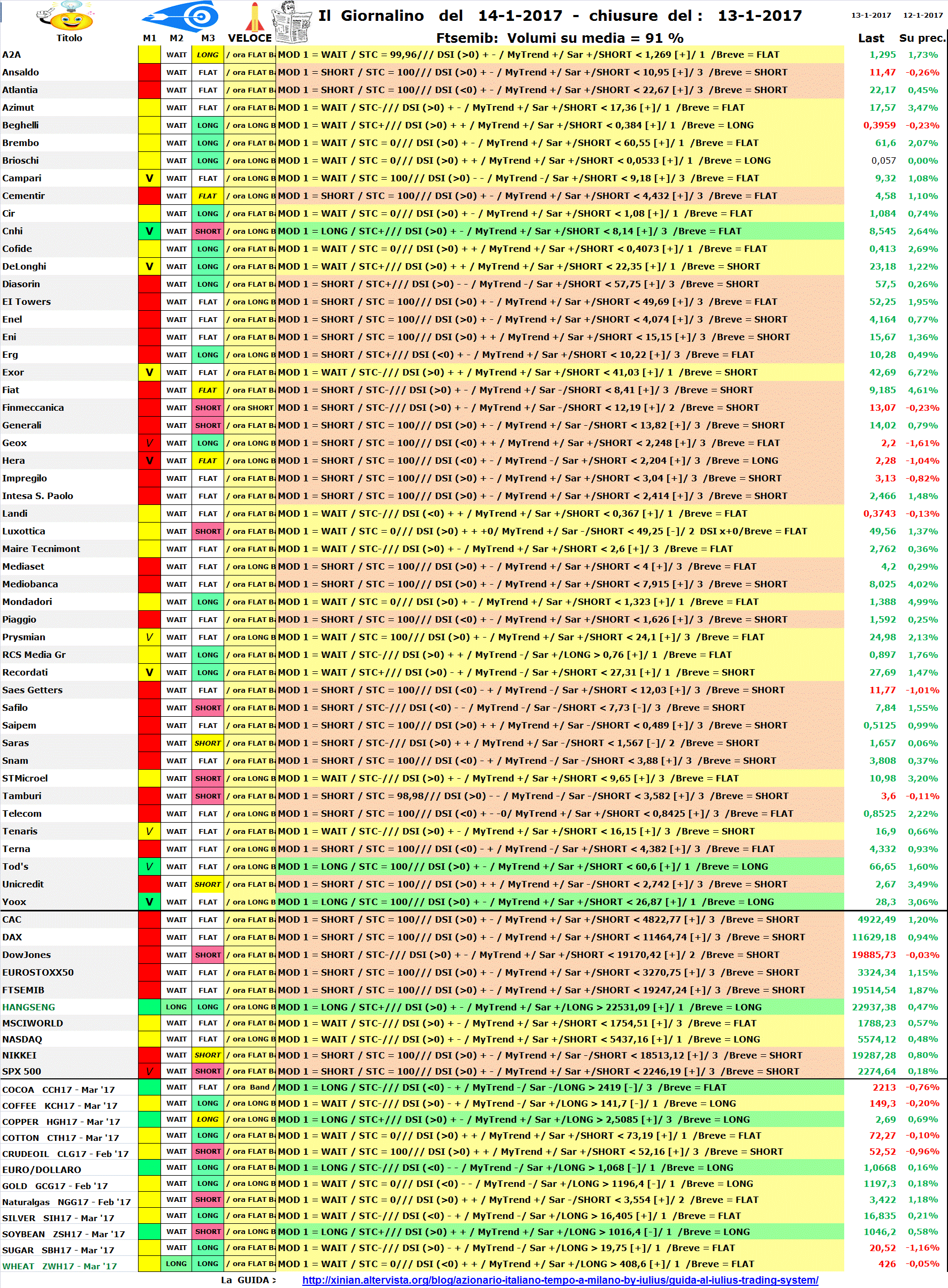Click the Last column header
Image resolution: width=948 pixels, height=1288 pixels.
[871, 38]
